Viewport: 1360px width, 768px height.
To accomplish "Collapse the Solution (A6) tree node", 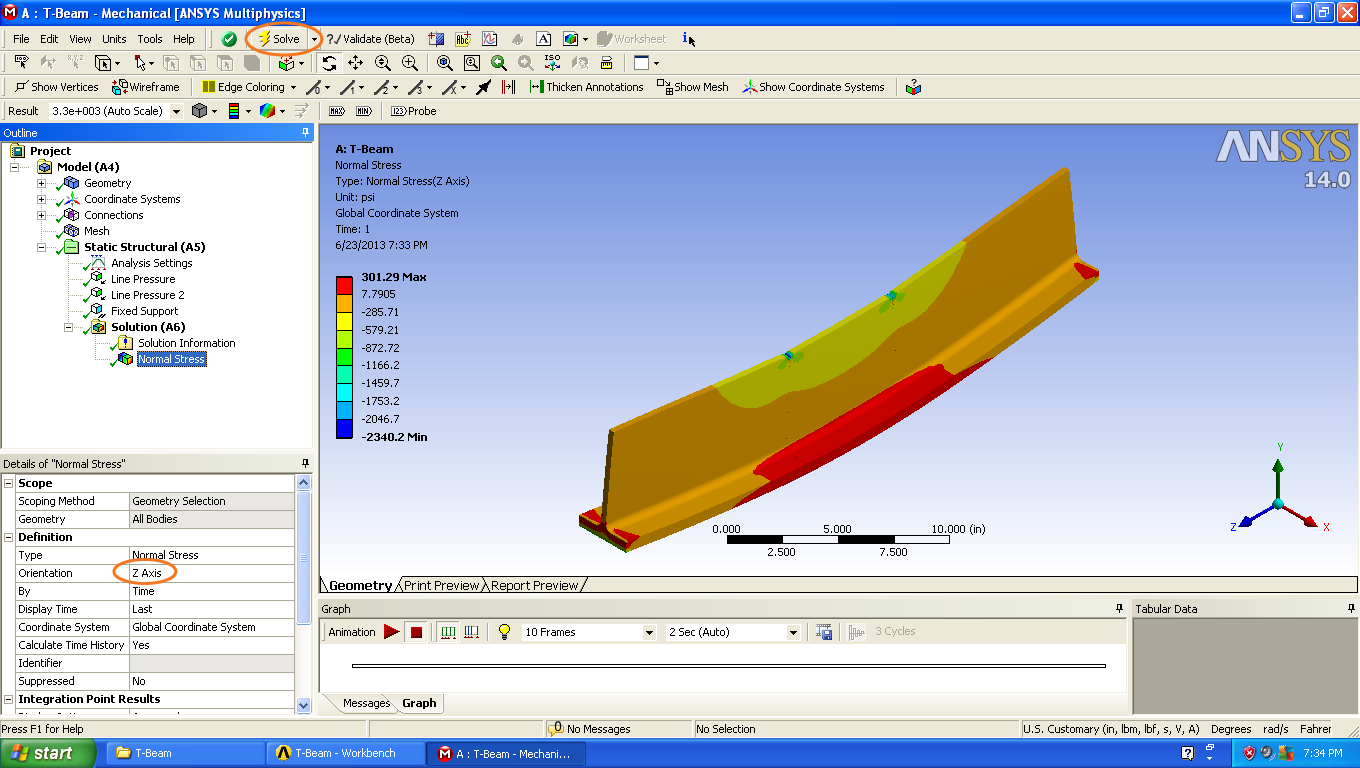I will tap(68, 327).
